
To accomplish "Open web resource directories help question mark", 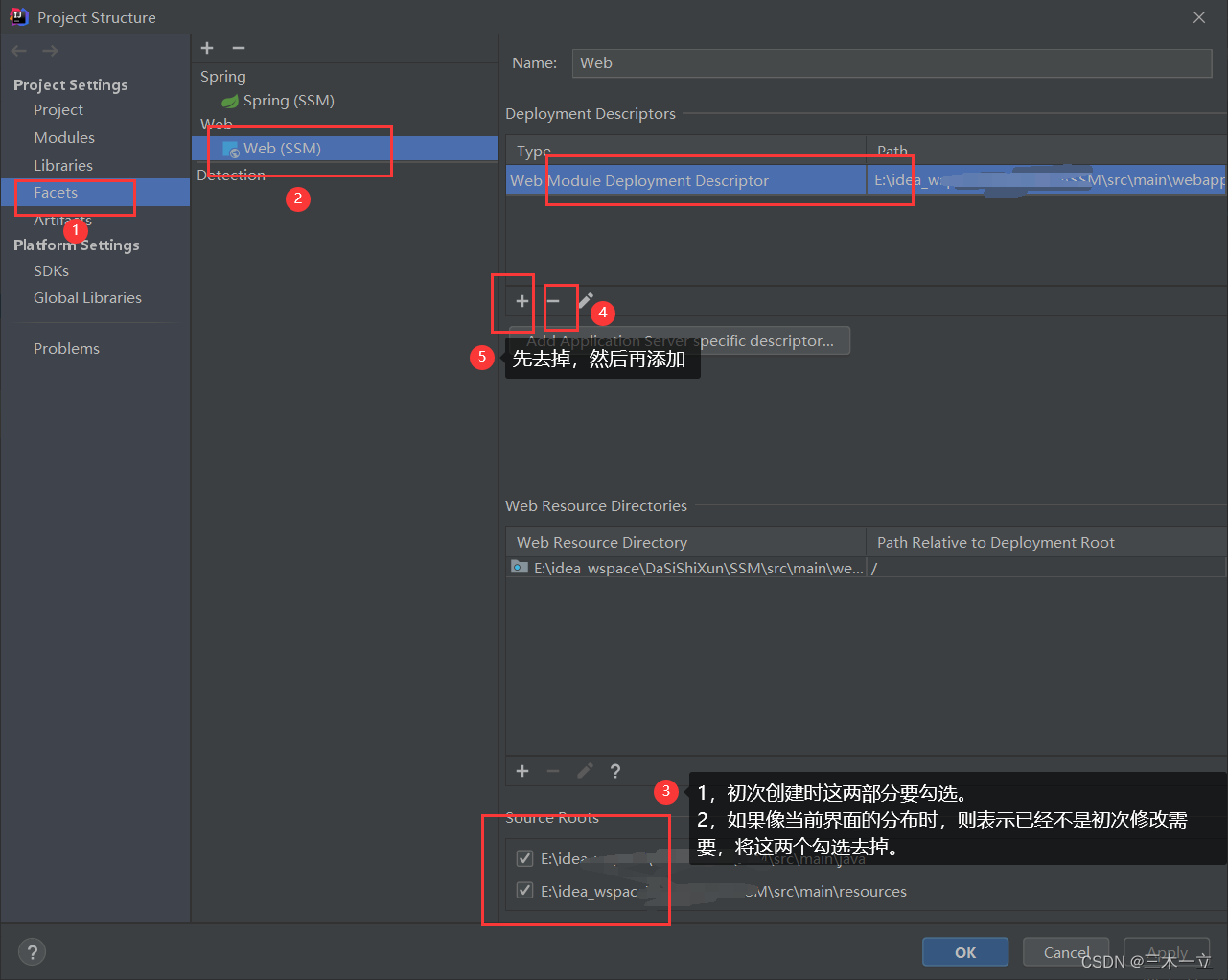I will (x=615, y=771).
